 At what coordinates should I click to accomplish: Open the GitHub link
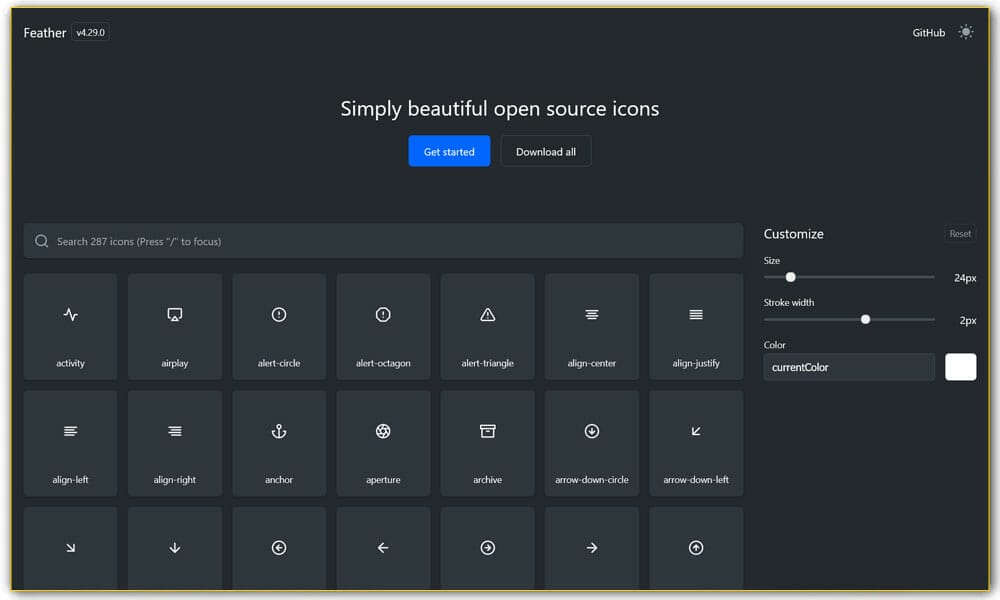(927, 32)
